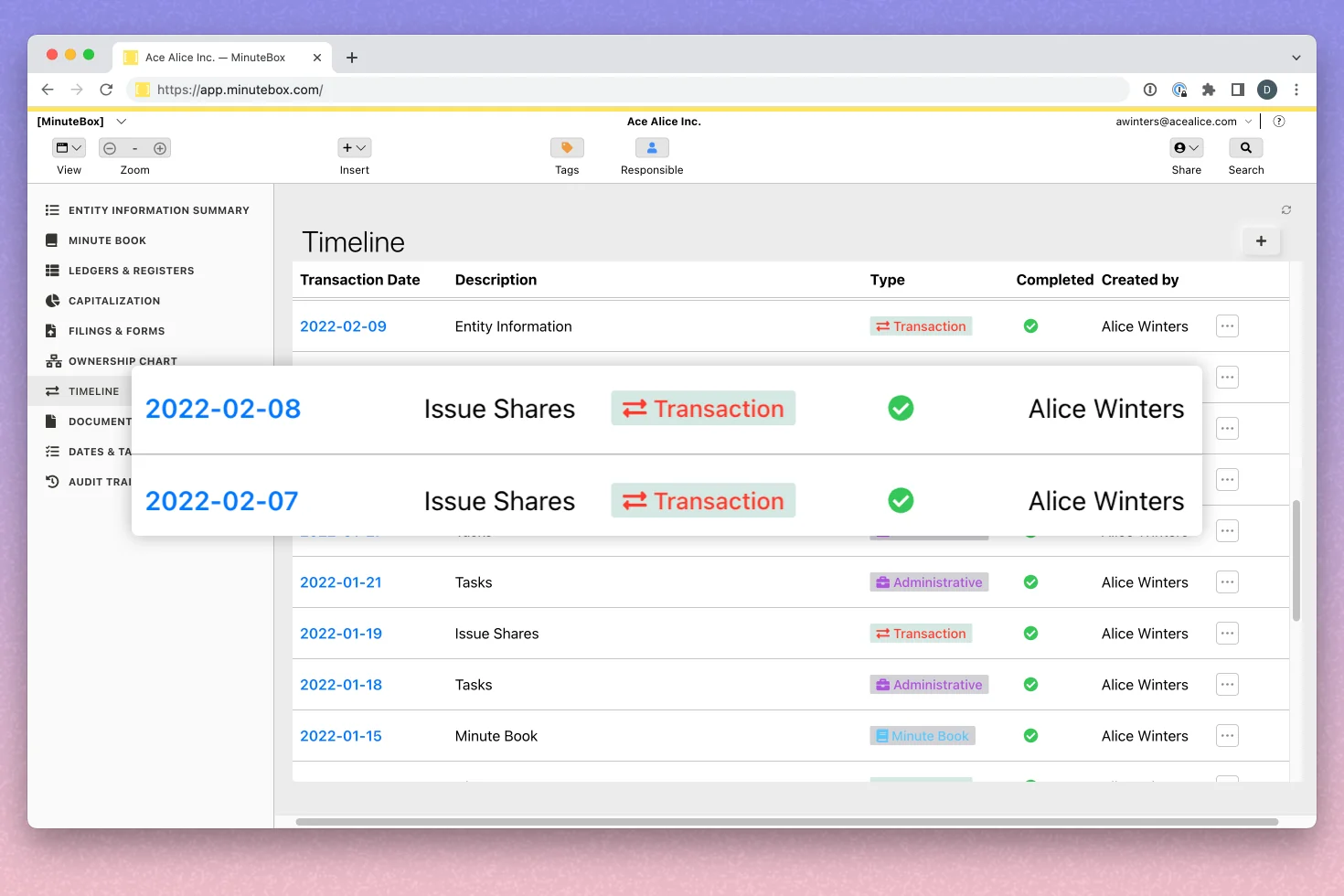Open Capitalization in the sidebar
Screen dimensions: 1344x896
(114, 301)
